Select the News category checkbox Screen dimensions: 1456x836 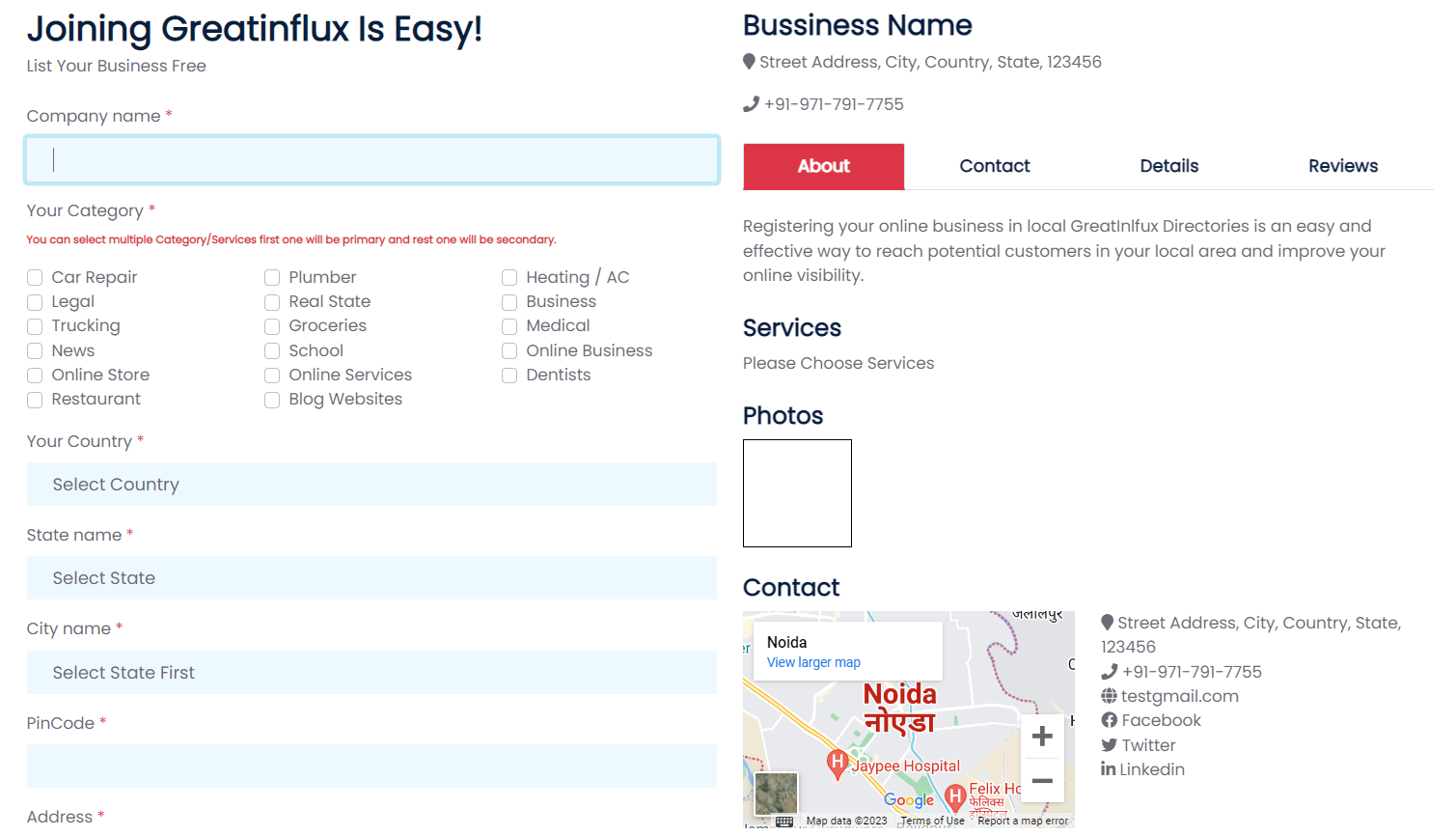tap(35, 350)
